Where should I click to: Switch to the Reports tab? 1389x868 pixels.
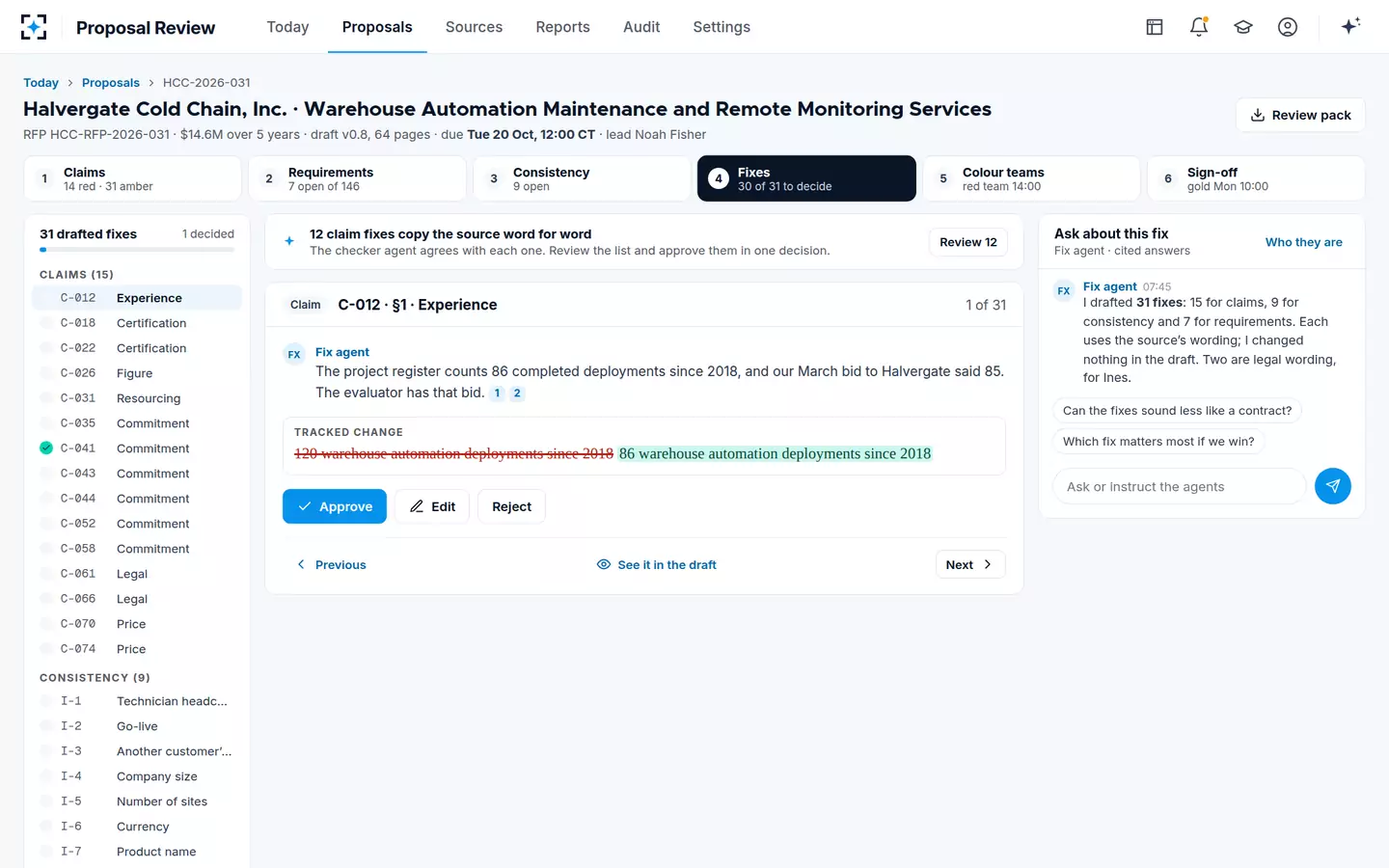click(562, 27)
